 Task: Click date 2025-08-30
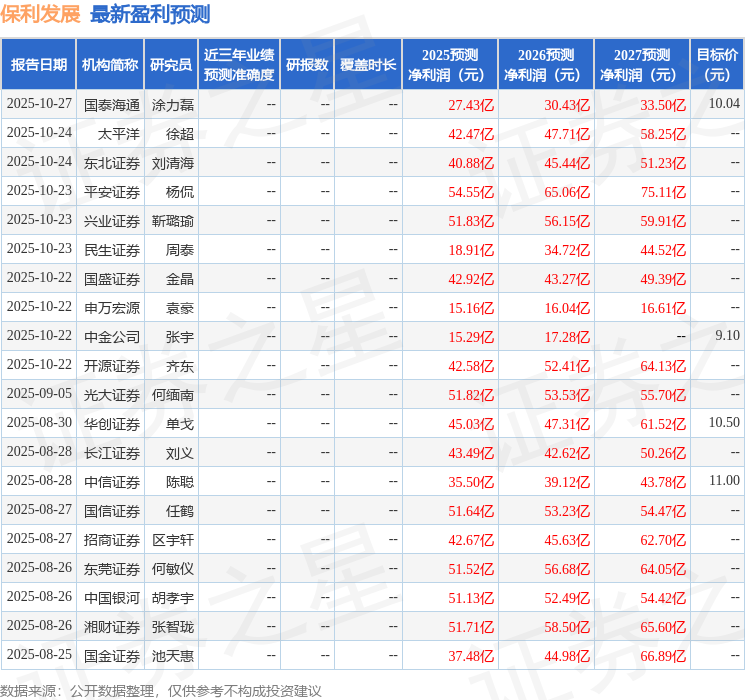(39, 422)
